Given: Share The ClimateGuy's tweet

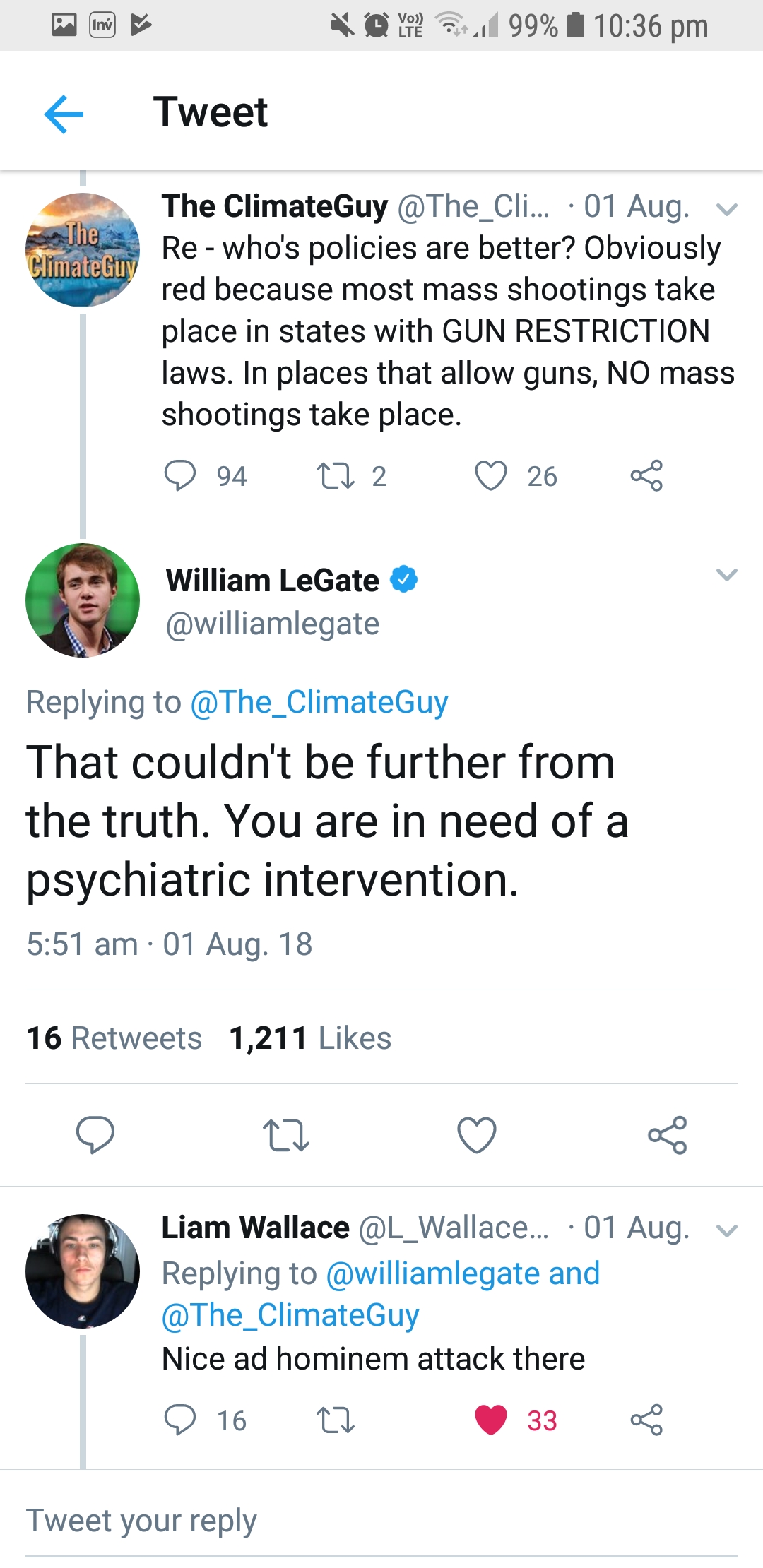Looking at the screenshot, I should (x=646, y=475).
